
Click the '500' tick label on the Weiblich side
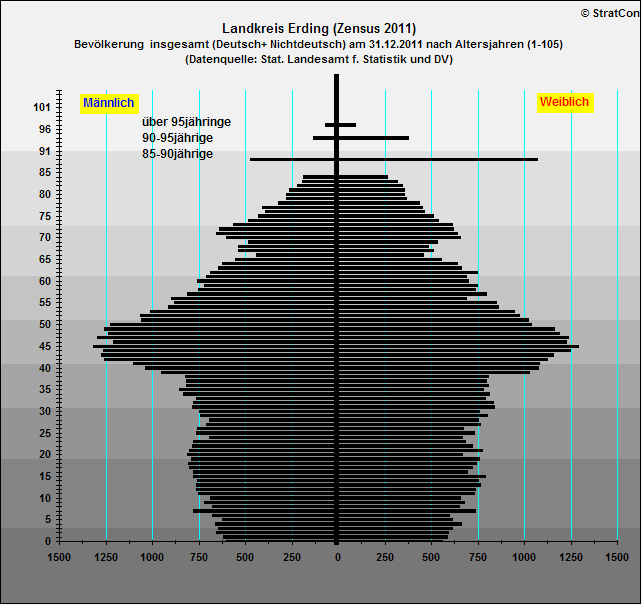coord(431,558)
